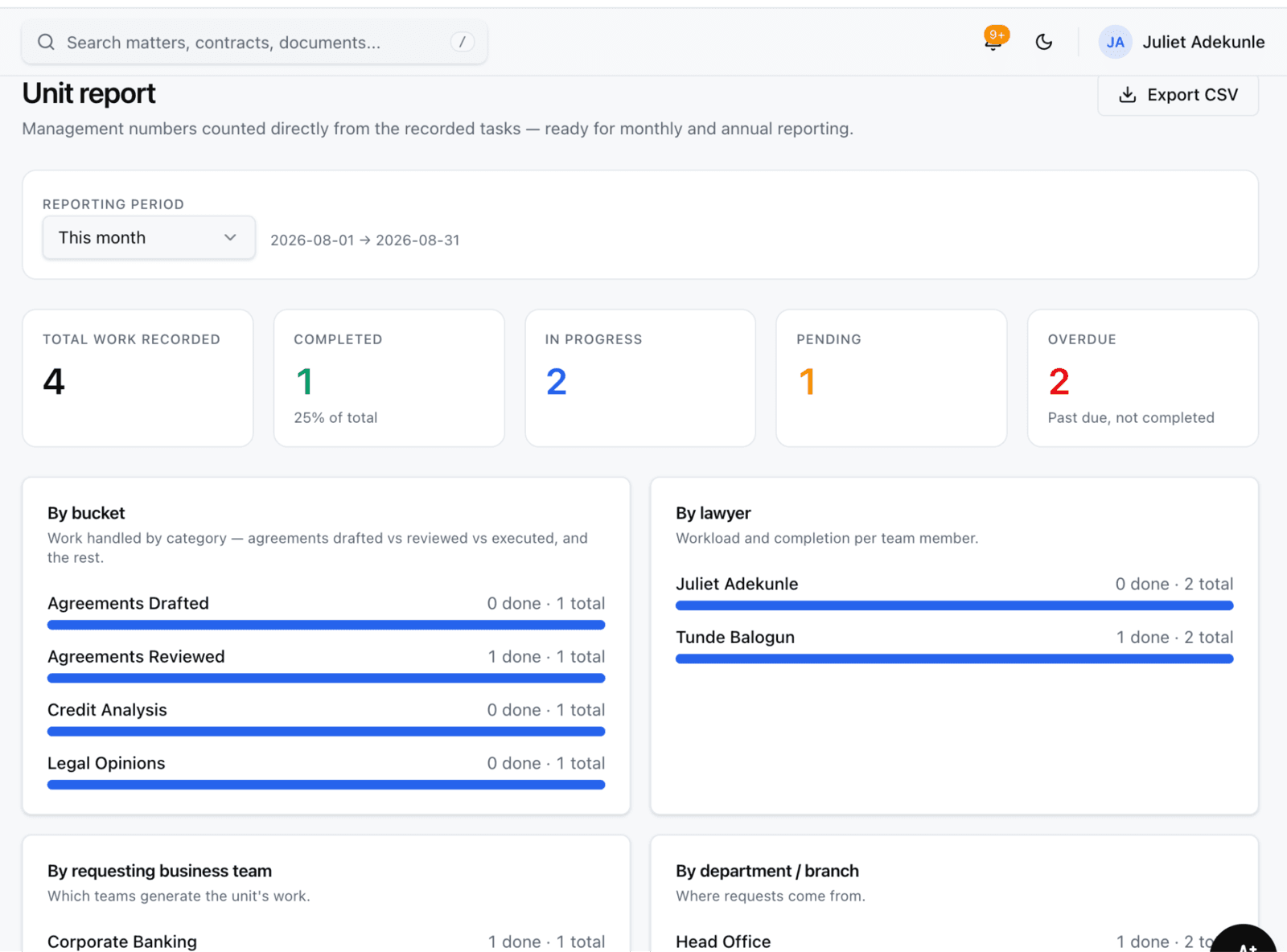Click the By lawyer heading

[x=713, y=513]
